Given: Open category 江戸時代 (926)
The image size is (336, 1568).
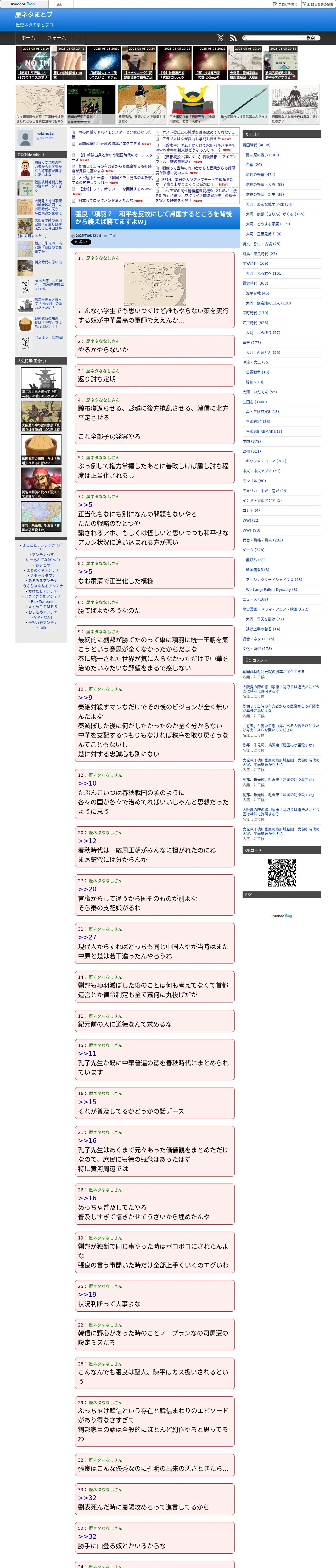Looking at the screenshot, I should point(255,322).
